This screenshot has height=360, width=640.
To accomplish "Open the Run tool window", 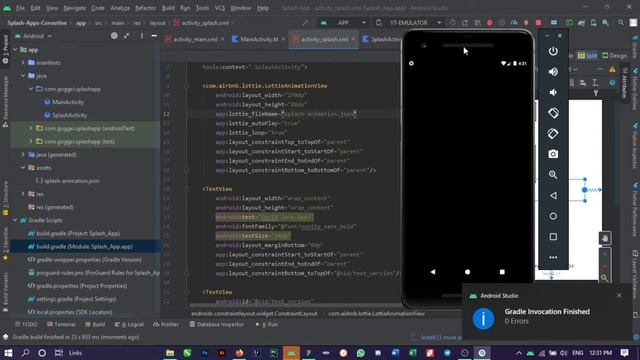I will [267, 324].
